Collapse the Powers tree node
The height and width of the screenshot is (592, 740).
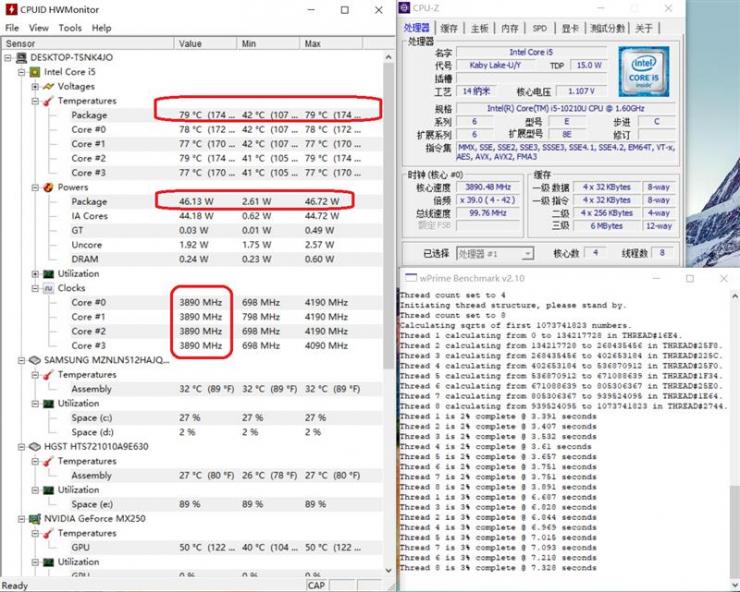click(35, 187)
